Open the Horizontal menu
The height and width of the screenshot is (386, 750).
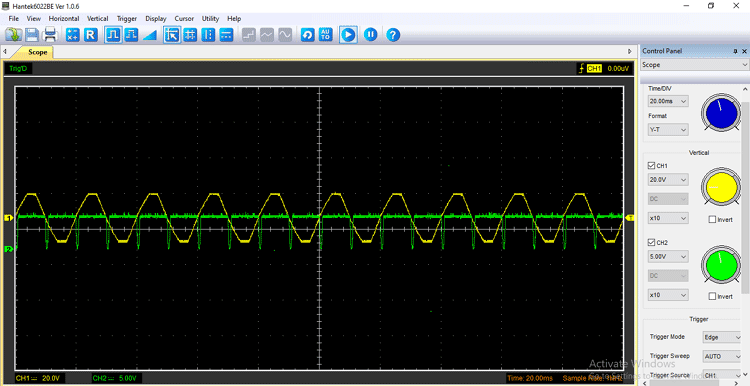64,19
